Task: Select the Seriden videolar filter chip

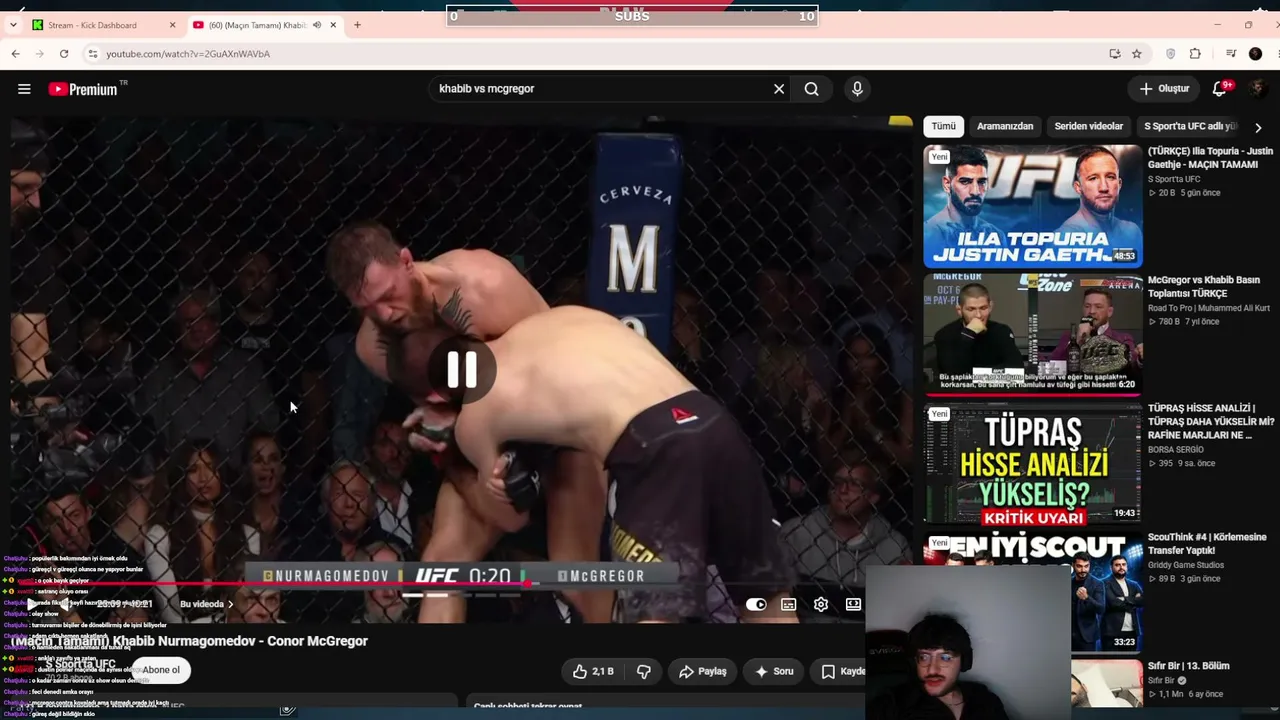Action: (x=1089, y=127)
